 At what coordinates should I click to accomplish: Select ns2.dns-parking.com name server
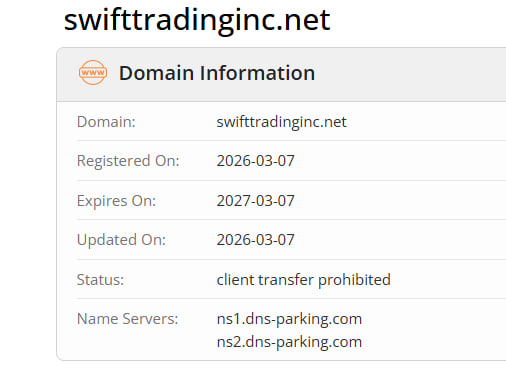click(289, 342)
